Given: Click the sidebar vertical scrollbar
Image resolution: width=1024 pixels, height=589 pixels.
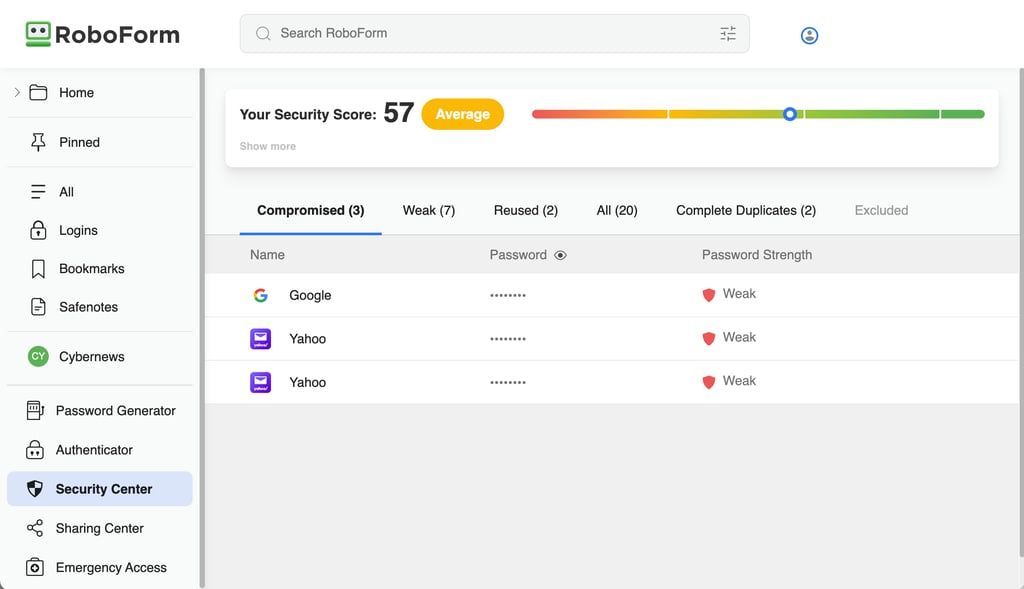Looking at the screenshot, I should click(202, 328).
